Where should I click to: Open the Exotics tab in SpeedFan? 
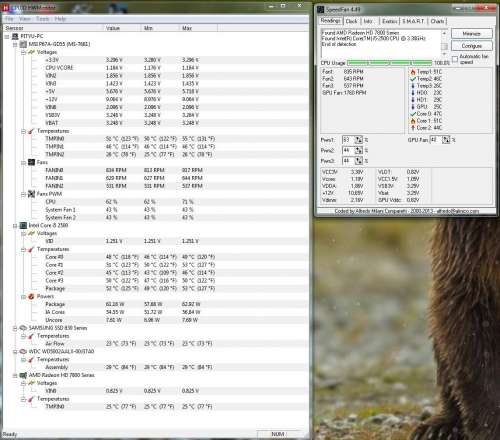click(389, 21)
